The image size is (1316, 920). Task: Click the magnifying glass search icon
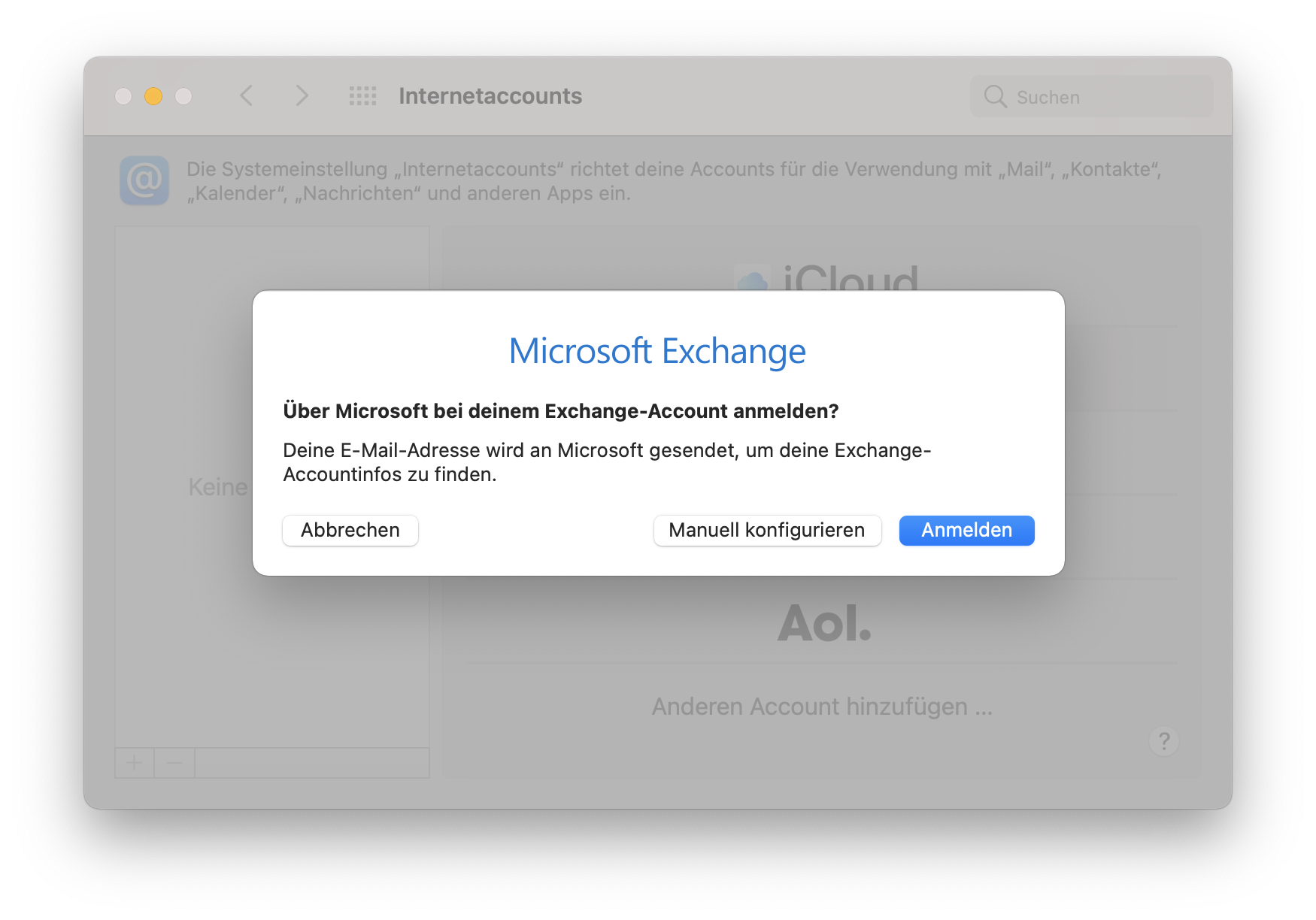pos(995,96)
